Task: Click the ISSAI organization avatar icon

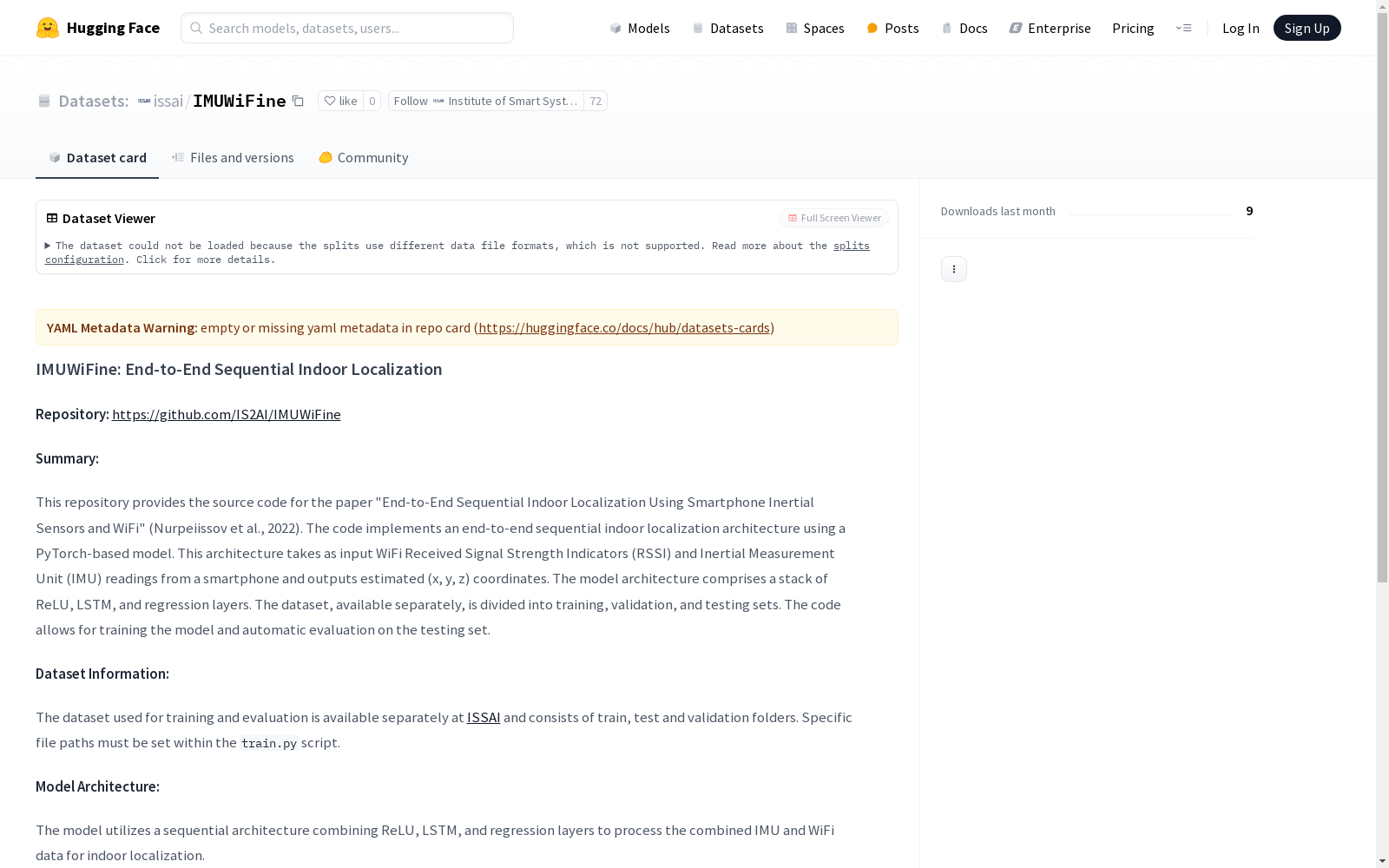Action: [x=144, y=101]
